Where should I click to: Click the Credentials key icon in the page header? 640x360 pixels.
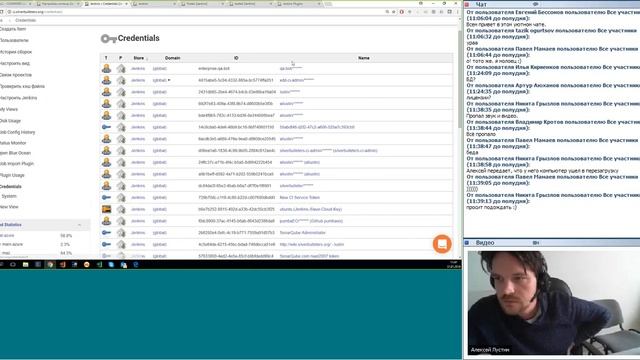(x=108, y=39)
